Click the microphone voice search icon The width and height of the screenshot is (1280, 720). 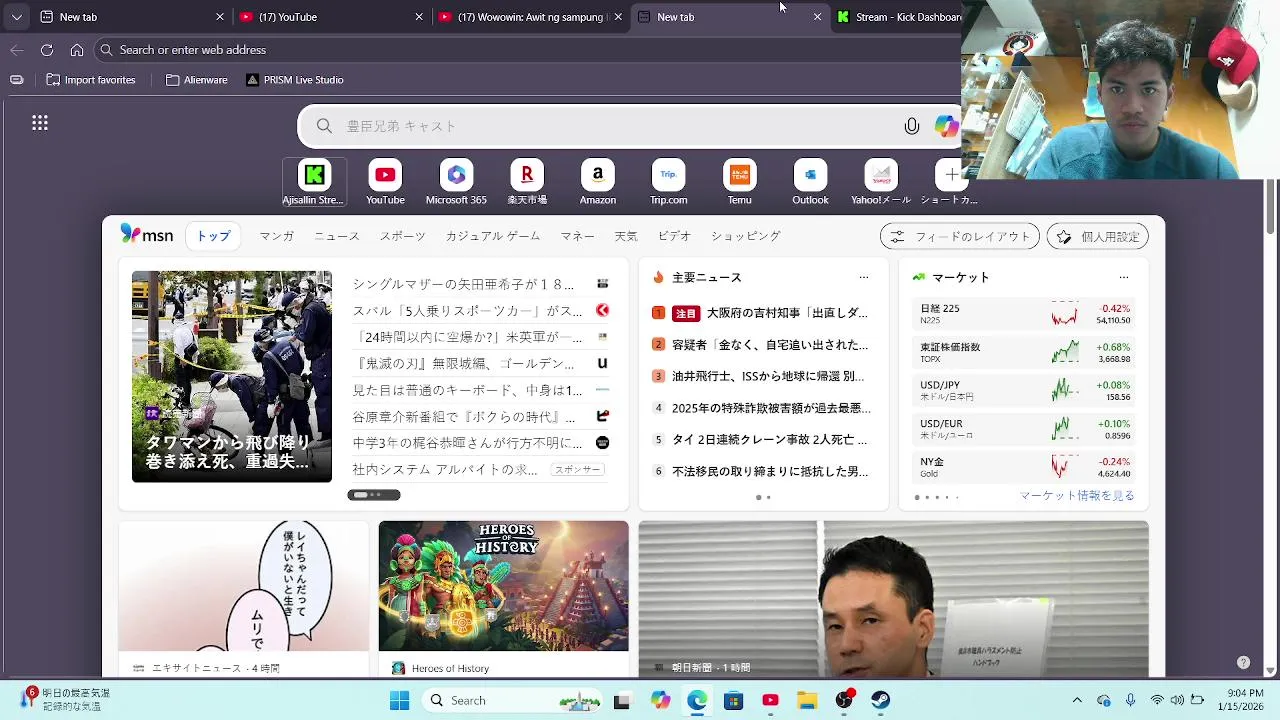tap(912, 126)
